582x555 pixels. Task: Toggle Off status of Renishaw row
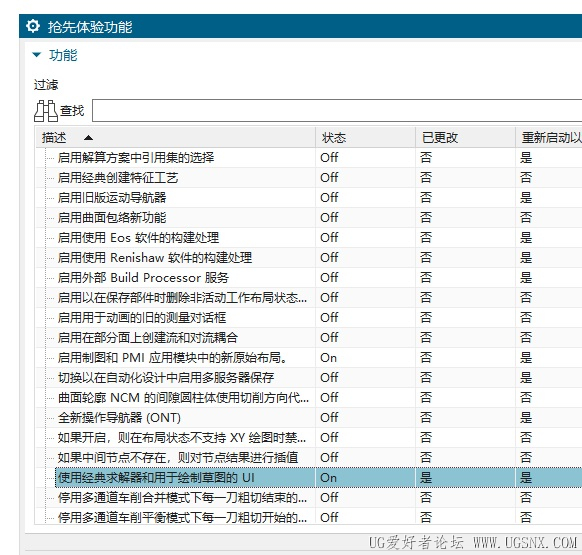point(329,258)
